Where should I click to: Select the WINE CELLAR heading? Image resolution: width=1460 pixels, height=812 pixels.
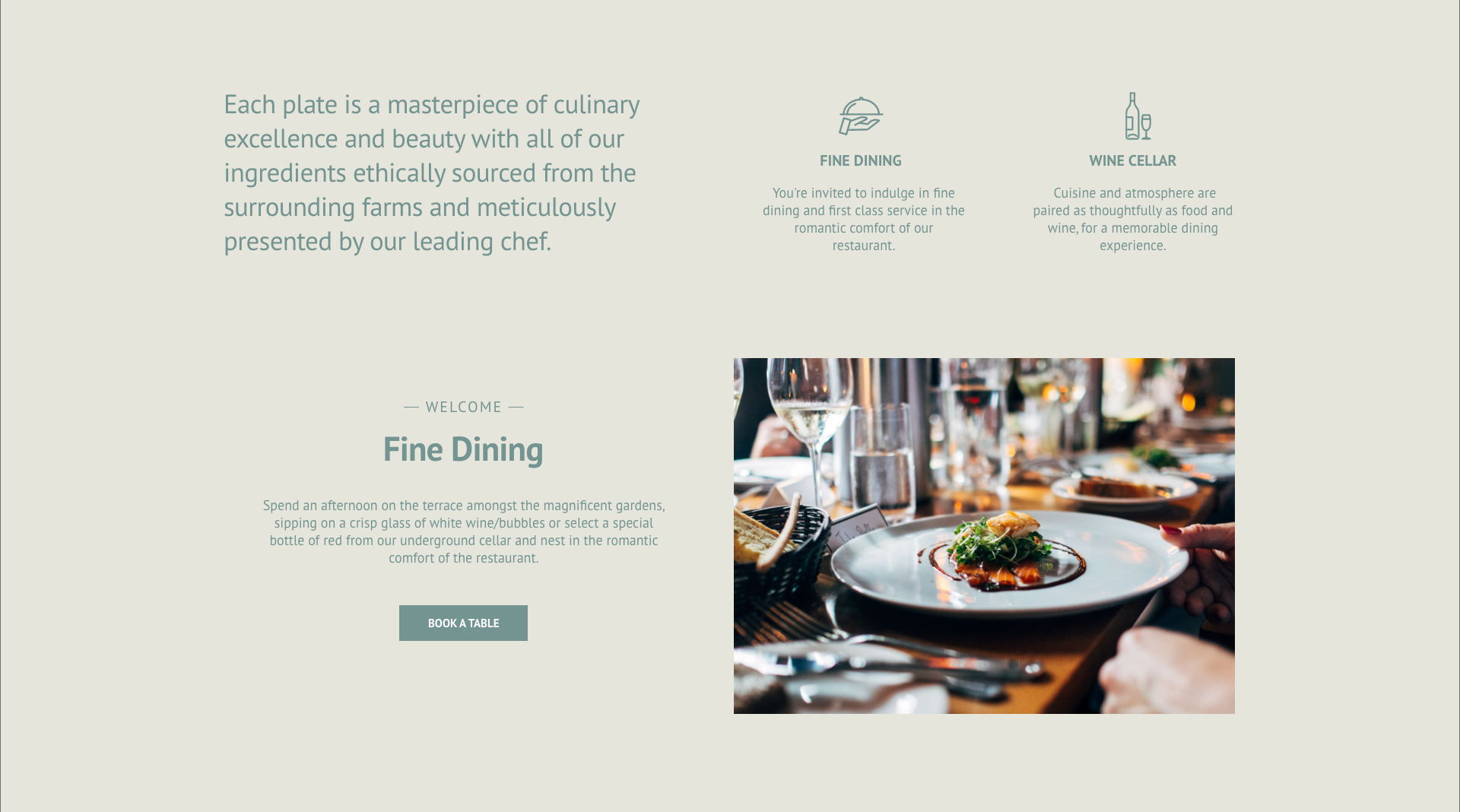[1132, 160]
